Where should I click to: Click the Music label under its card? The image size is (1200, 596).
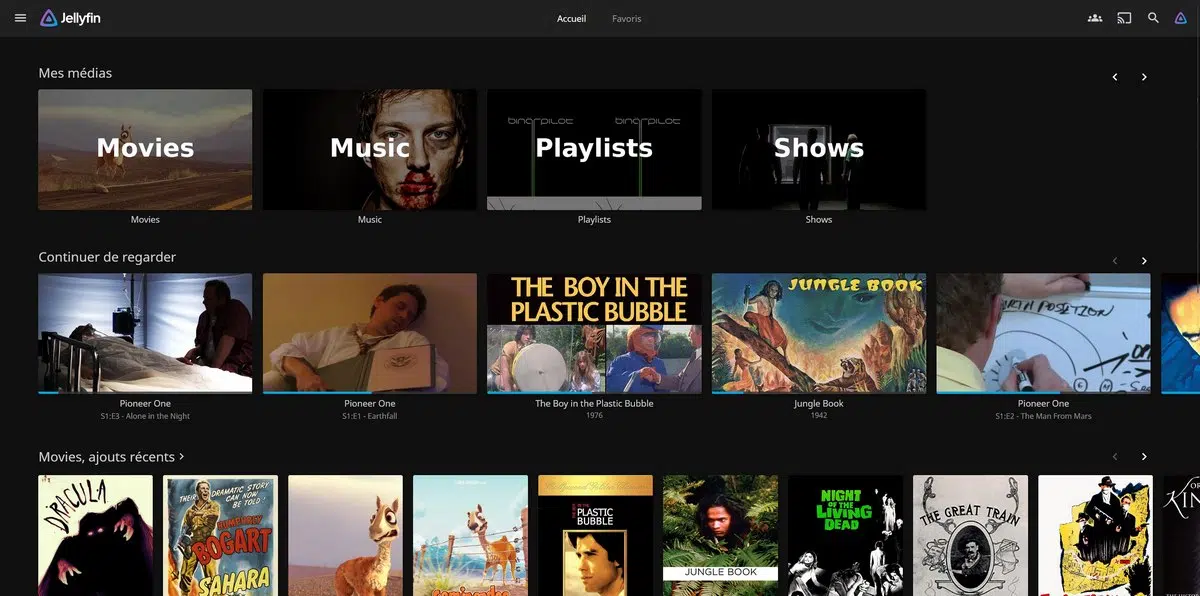click(x=370, y=219)
